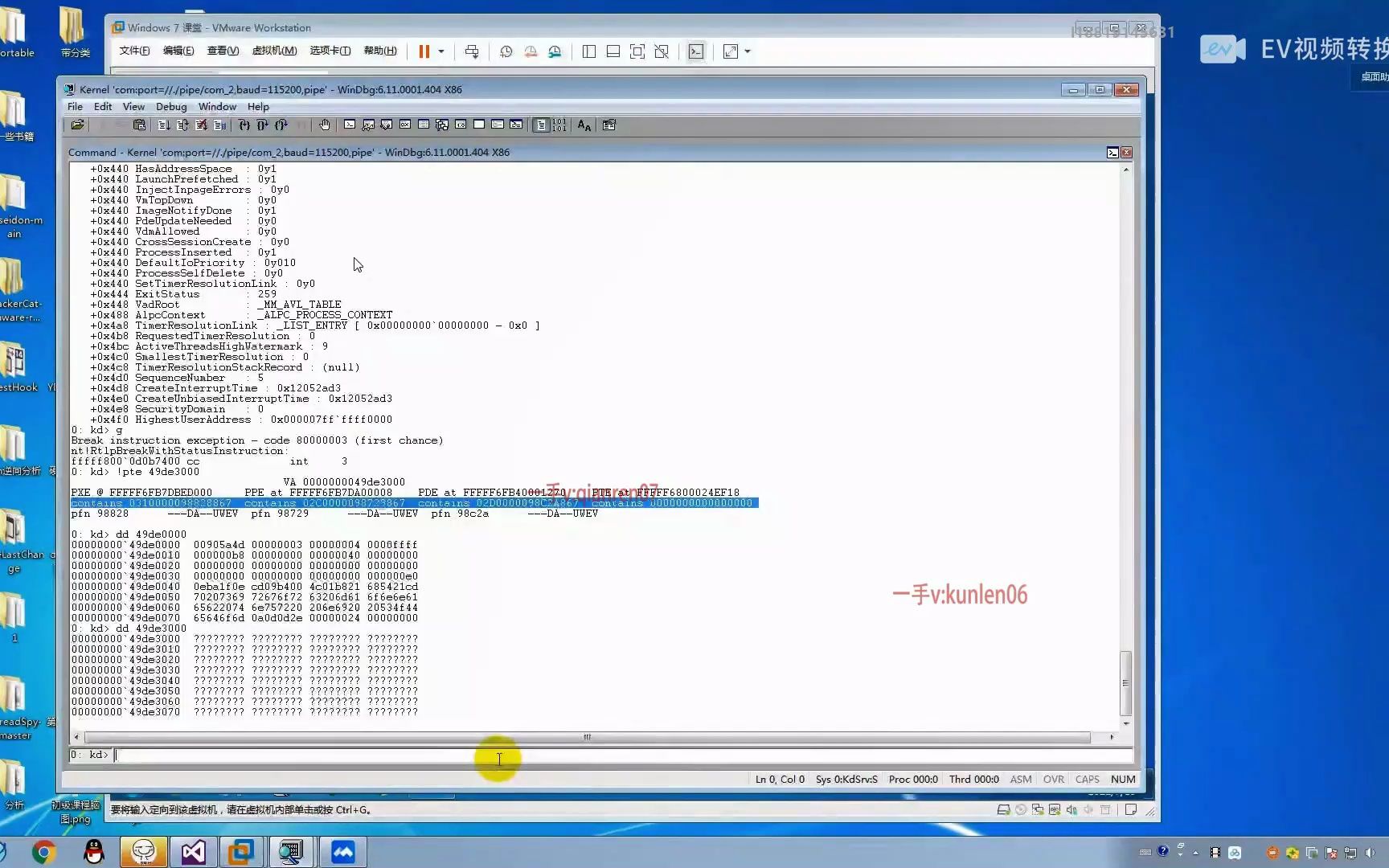Image resolution: width=1389 pixels, height=868 pixels.
Task: Click Command window scroll up arrow
Action: tap(1125, 169)
